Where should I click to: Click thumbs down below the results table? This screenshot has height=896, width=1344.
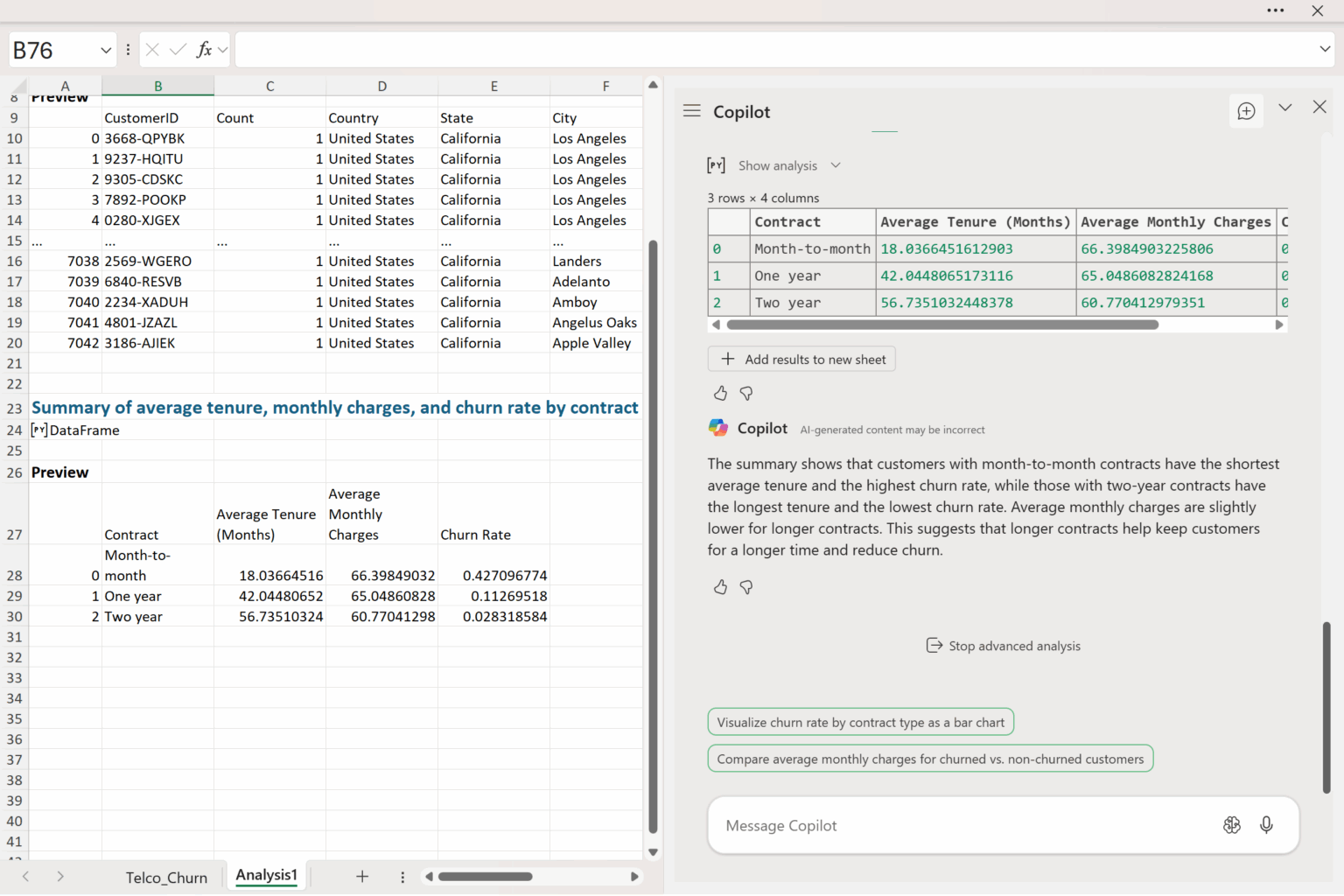tap(746, 394)
